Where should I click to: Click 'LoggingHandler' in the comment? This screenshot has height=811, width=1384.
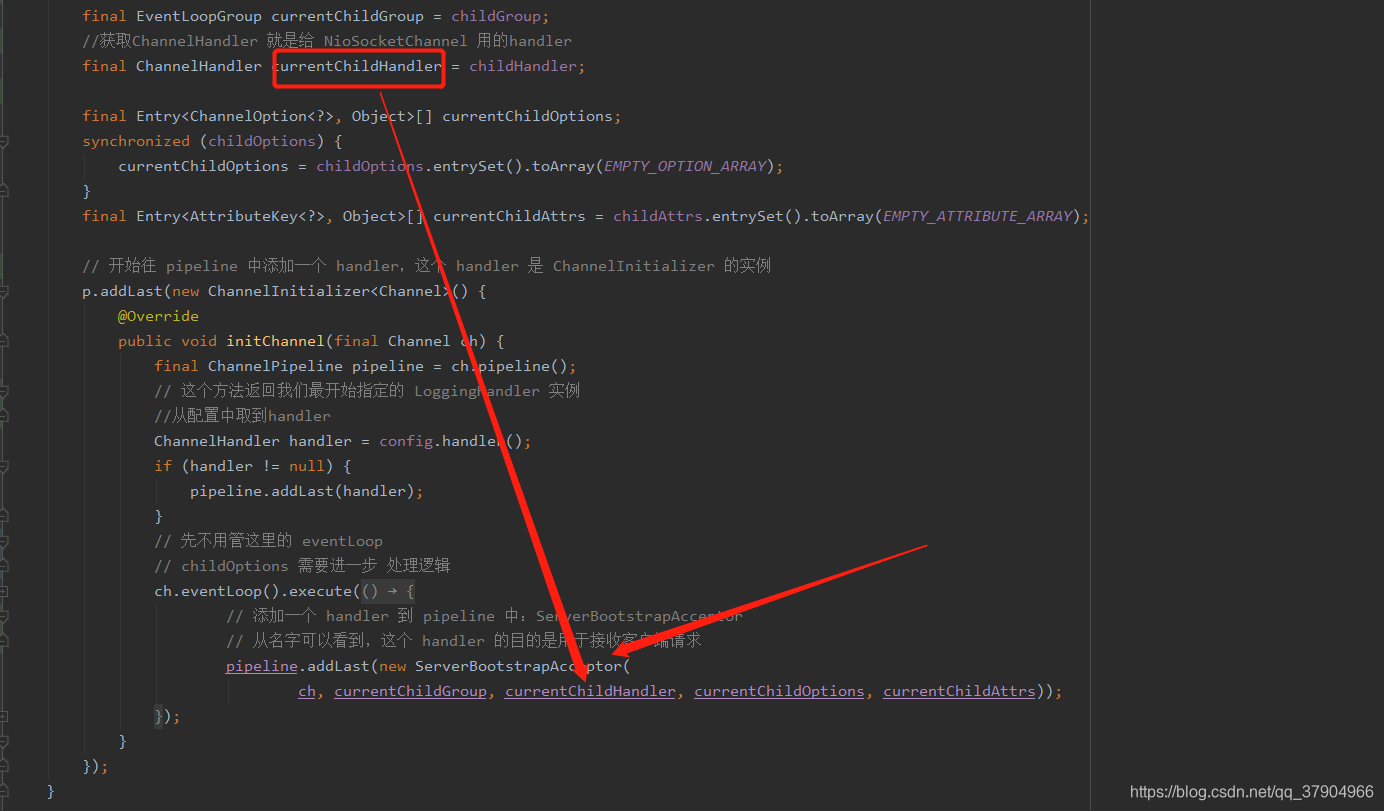click(x=477, y=391)
